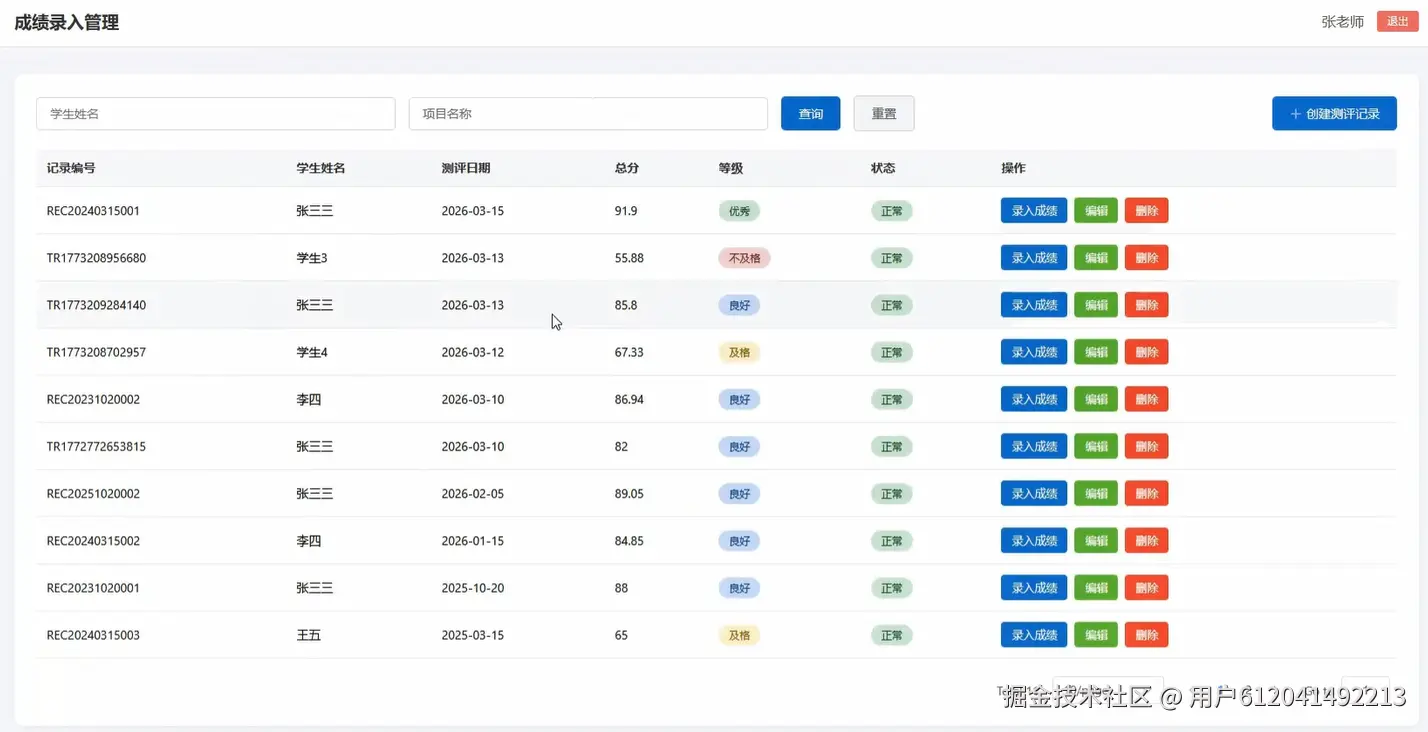This screenshot has width=1428, height=732.
Task: Click the date 2026-03-15
Action: click(x=473, y=211)
